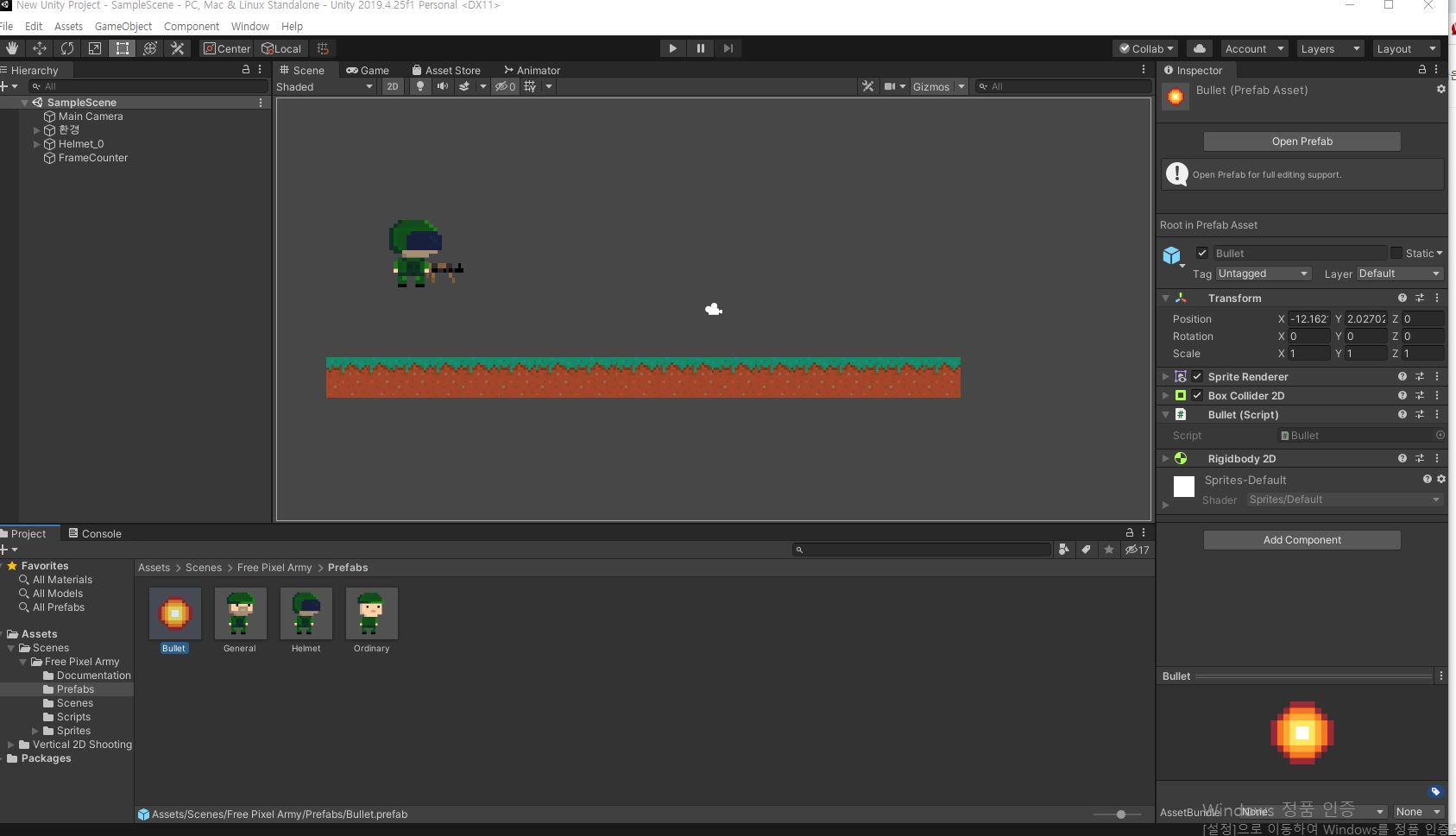
Task: Collapse Transform component
Action: pos(1165,298)
